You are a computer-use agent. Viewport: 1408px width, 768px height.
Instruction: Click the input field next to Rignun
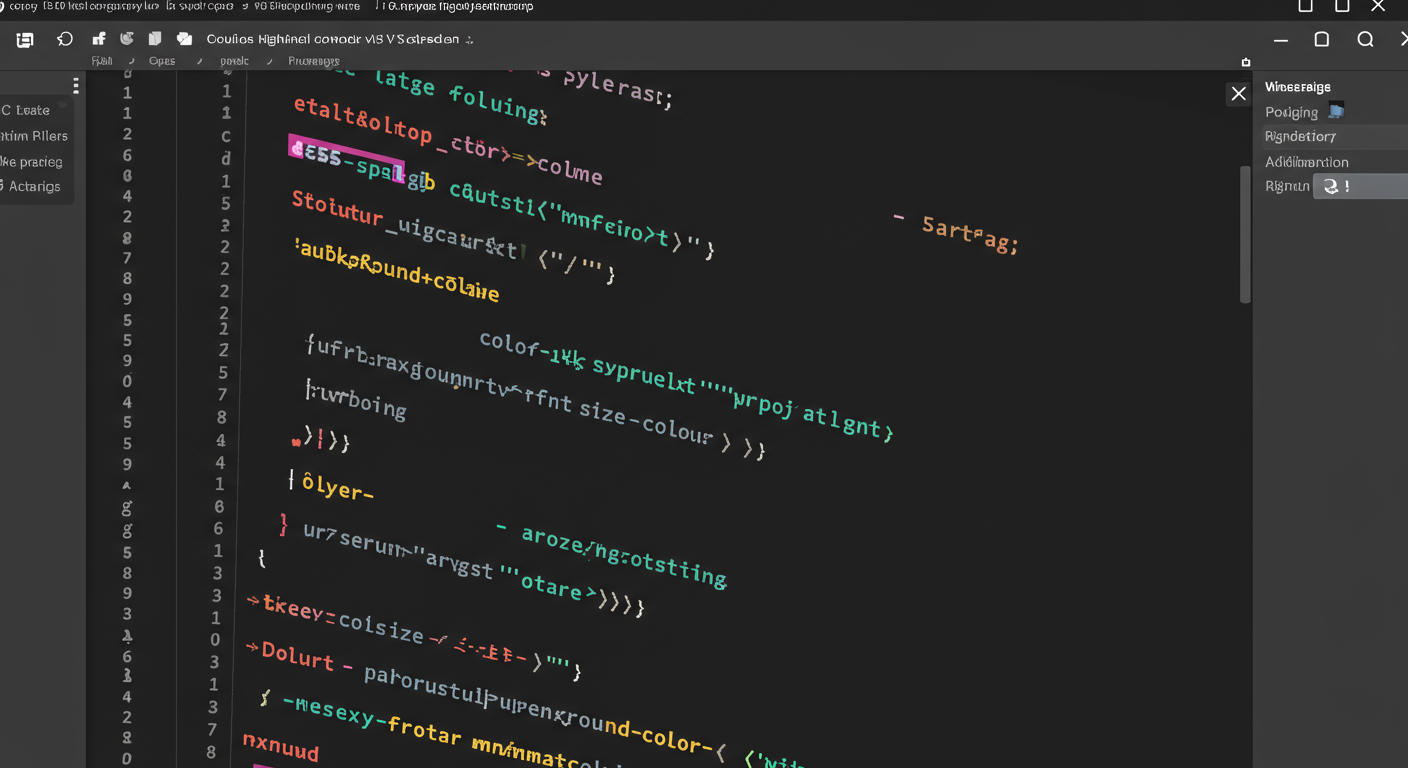click(x=1360, y=186)
